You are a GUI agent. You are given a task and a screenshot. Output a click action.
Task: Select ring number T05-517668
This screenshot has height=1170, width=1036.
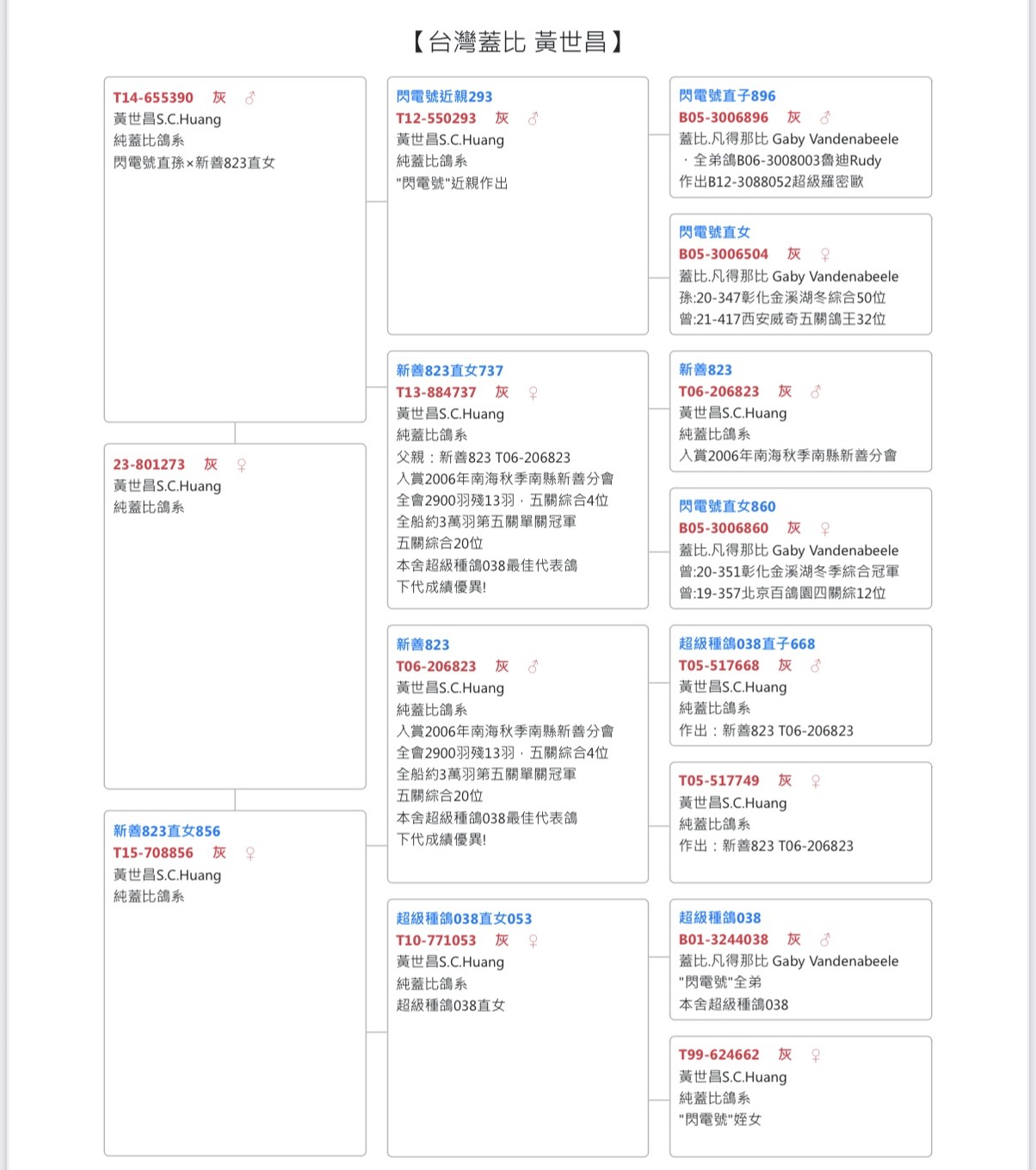[719, 666]
